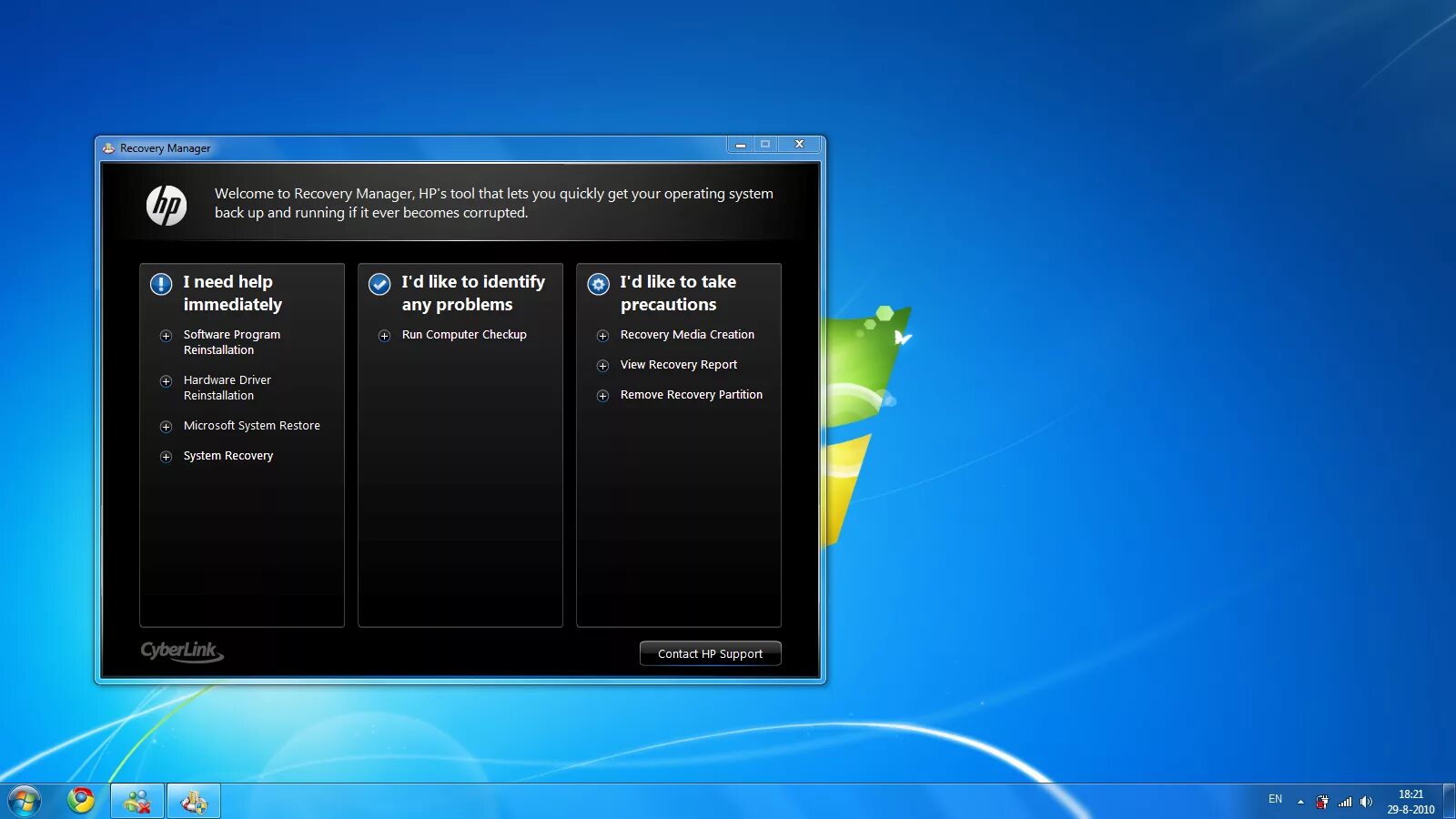1456x819 pixels.
Task: Minimize the Recovery Manager window
Action: 740,145
